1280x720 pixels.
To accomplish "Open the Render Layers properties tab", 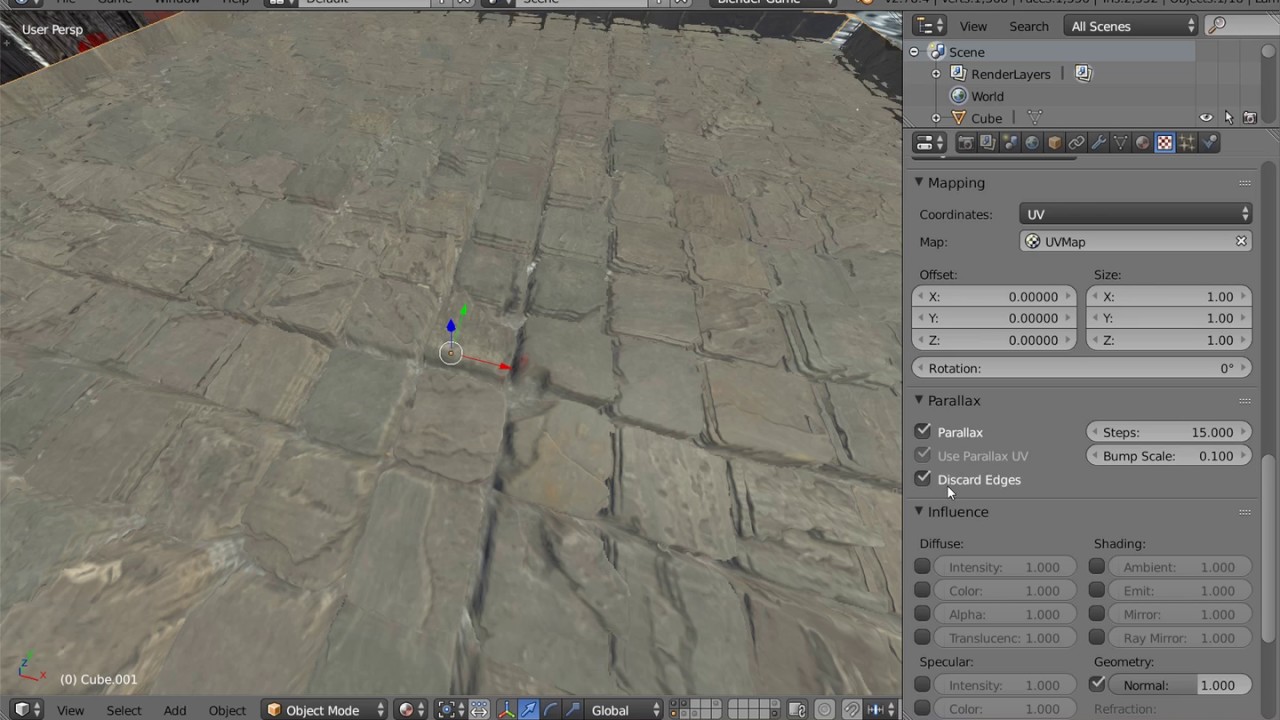I will point(987,143).
